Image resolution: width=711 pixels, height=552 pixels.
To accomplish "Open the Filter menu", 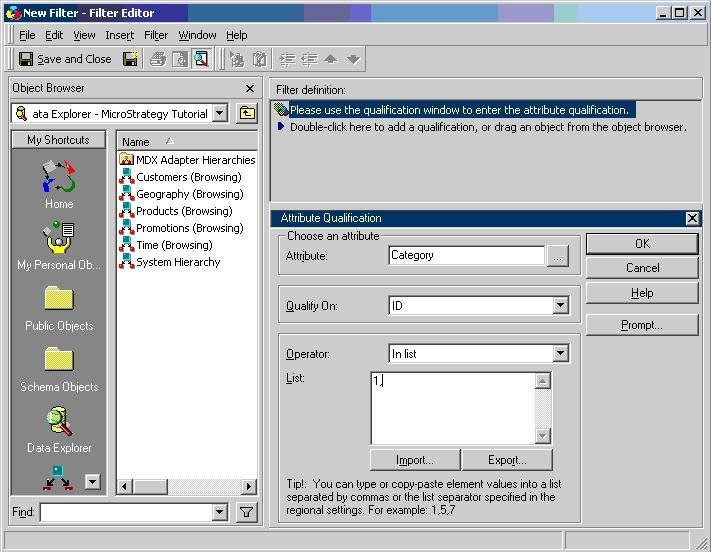I will click(x=156, y=35).
